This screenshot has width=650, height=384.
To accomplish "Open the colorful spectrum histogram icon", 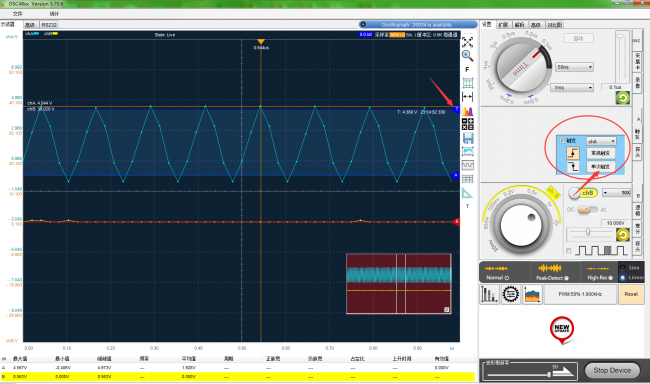I will point(468,111).
